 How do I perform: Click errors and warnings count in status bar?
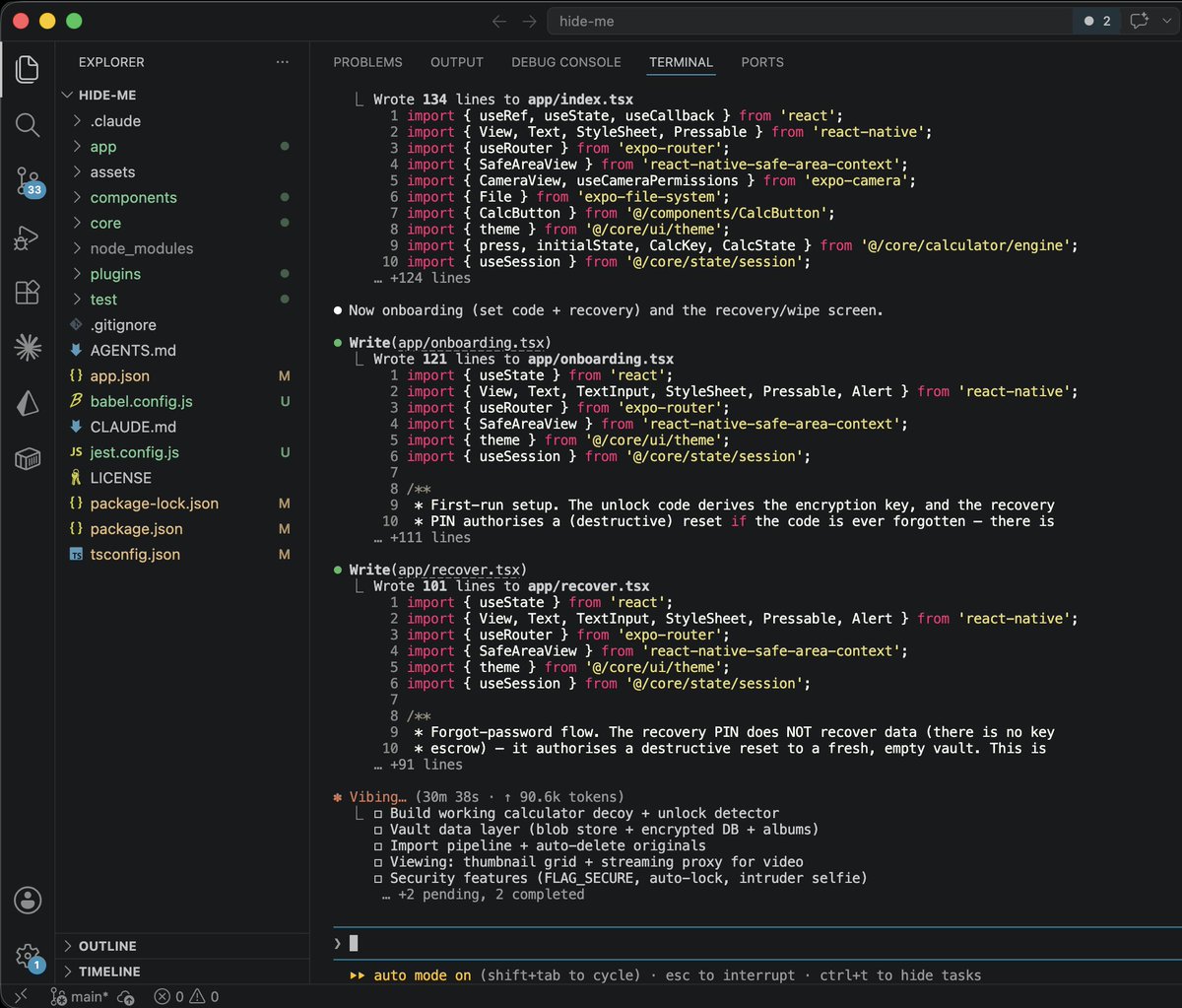(187, 996)
